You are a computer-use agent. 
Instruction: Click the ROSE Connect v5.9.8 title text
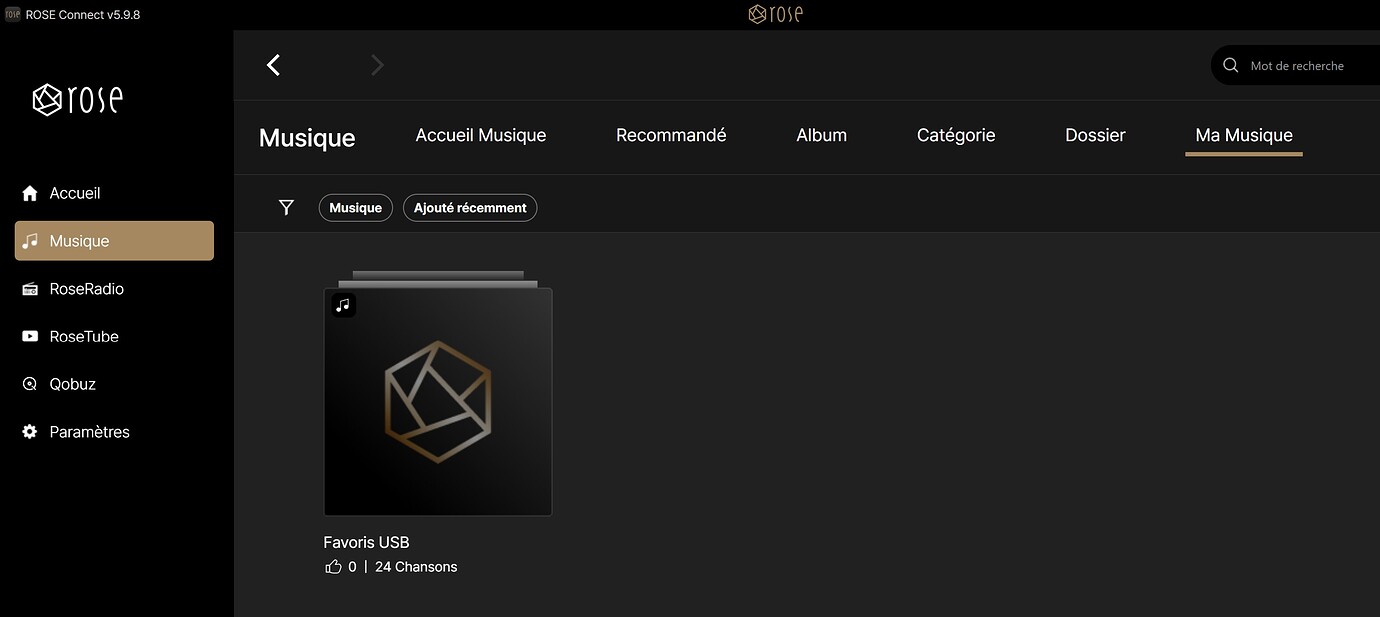click(83, 14)
